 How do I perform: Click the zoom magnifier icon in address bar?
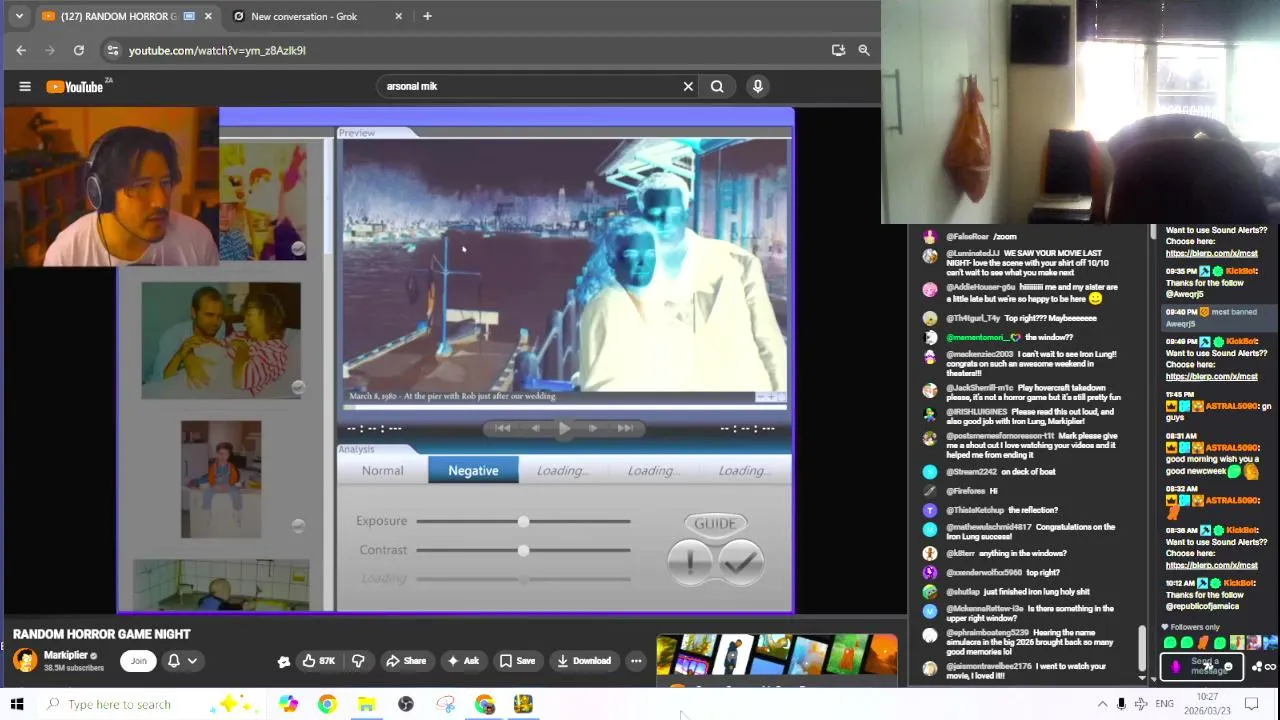point(864,50)
